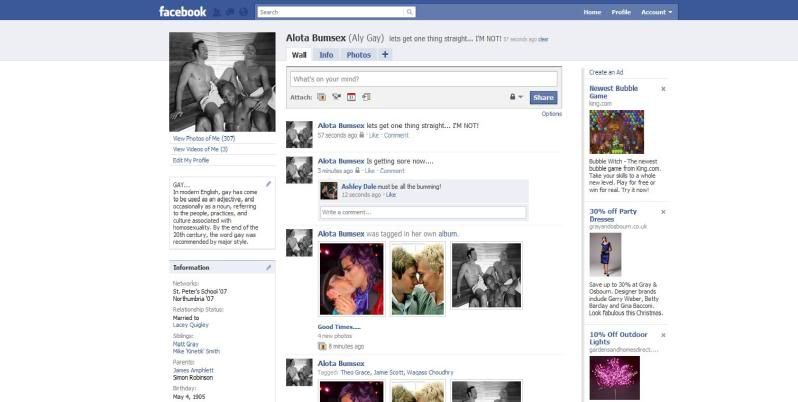This screenshot has height=402, width=798.
Task: Go to Home in the top bar
Action: [x=592, y=12]
